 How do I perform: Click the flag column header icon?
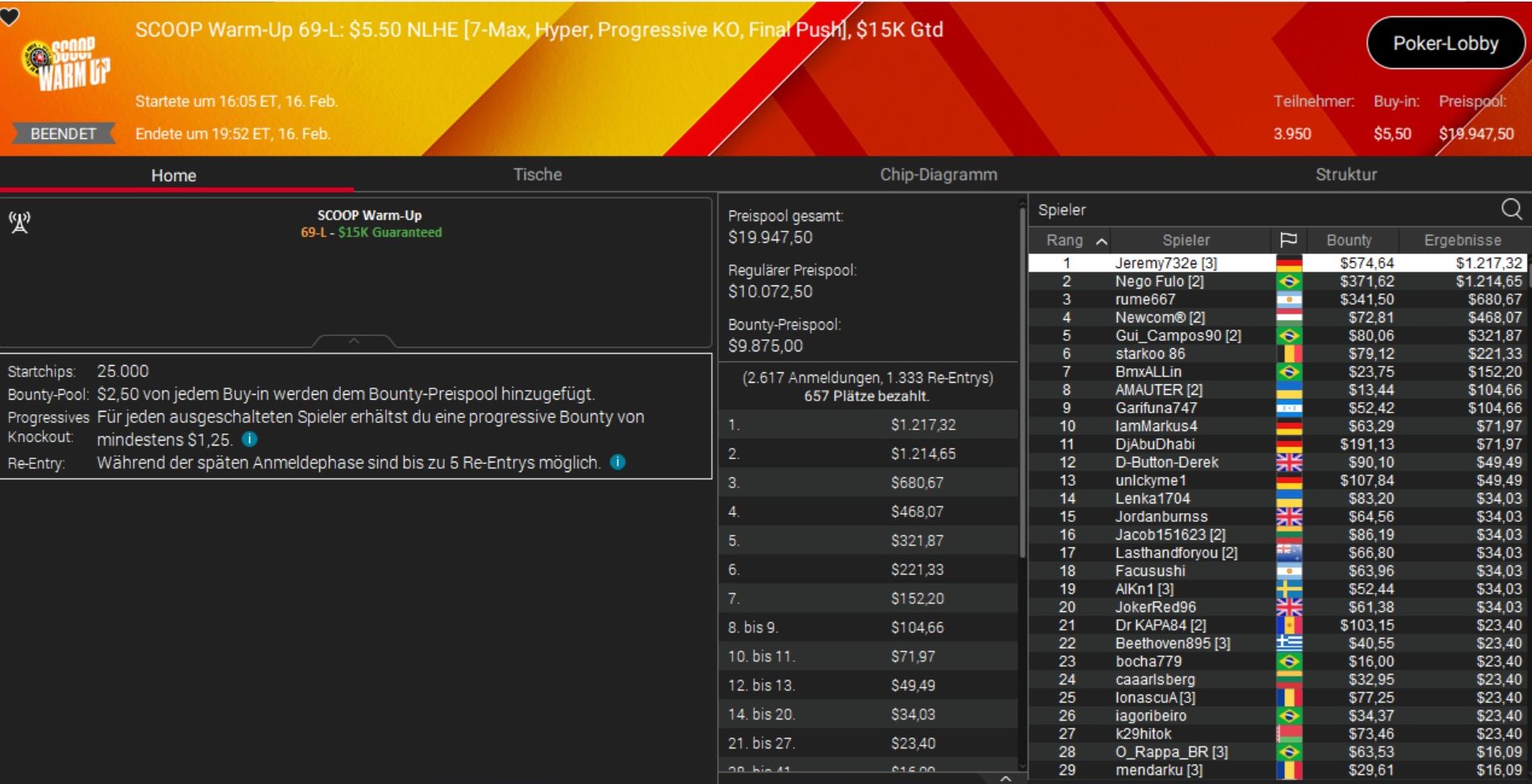point(1288,240)
